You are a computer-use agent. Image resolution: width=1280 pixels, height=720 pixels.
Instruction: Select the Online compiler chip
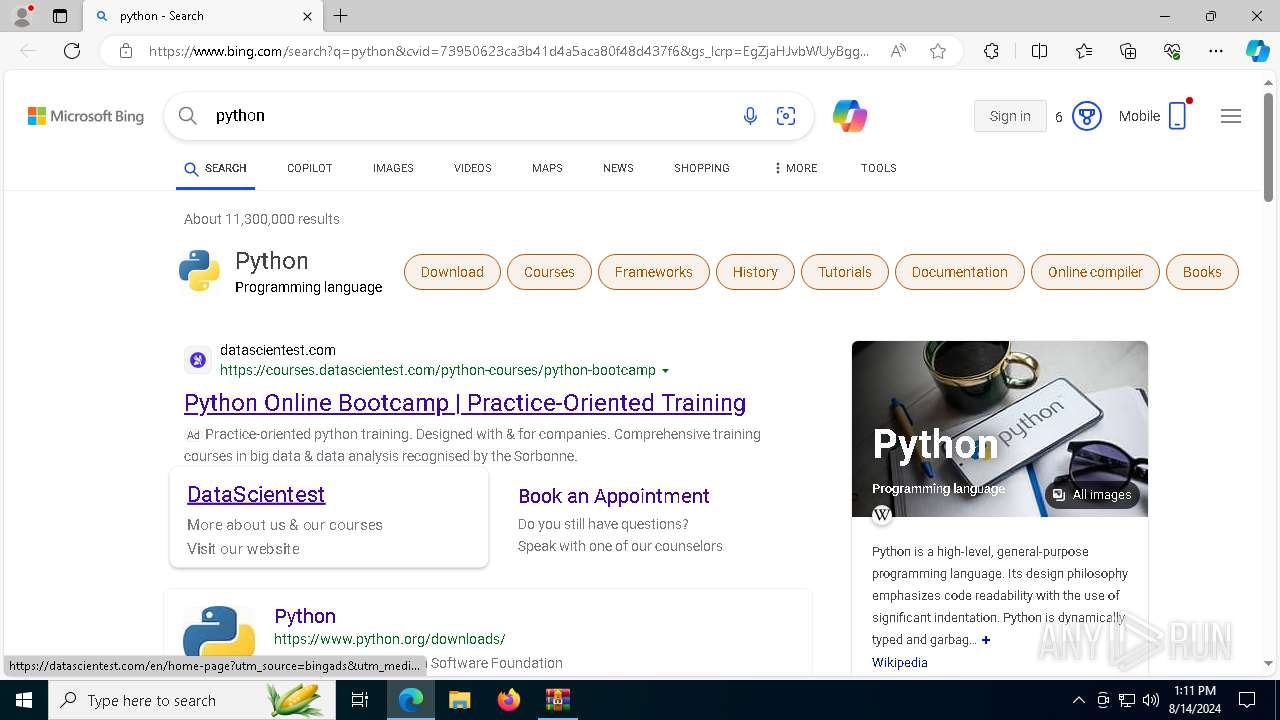[x=1095, y=272]
